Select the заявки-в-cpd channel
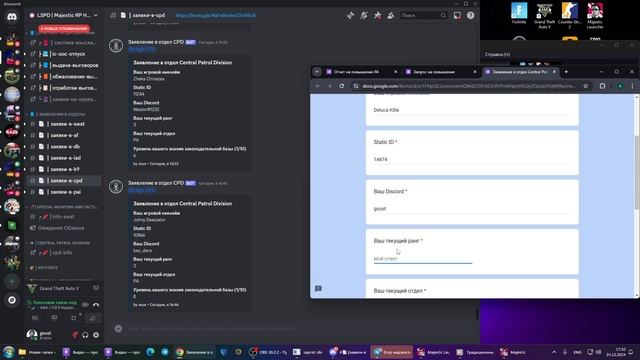 click(64, 180)
